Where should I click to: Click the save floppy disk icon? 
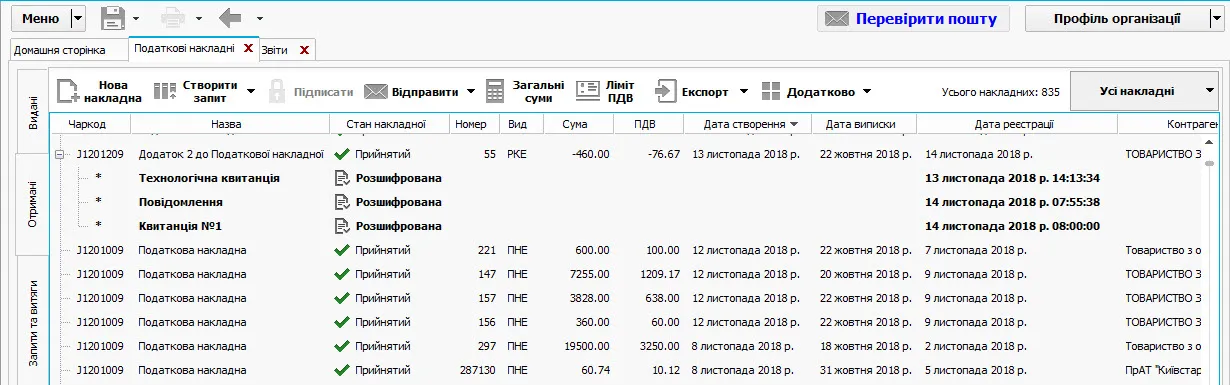click(113, 18)
